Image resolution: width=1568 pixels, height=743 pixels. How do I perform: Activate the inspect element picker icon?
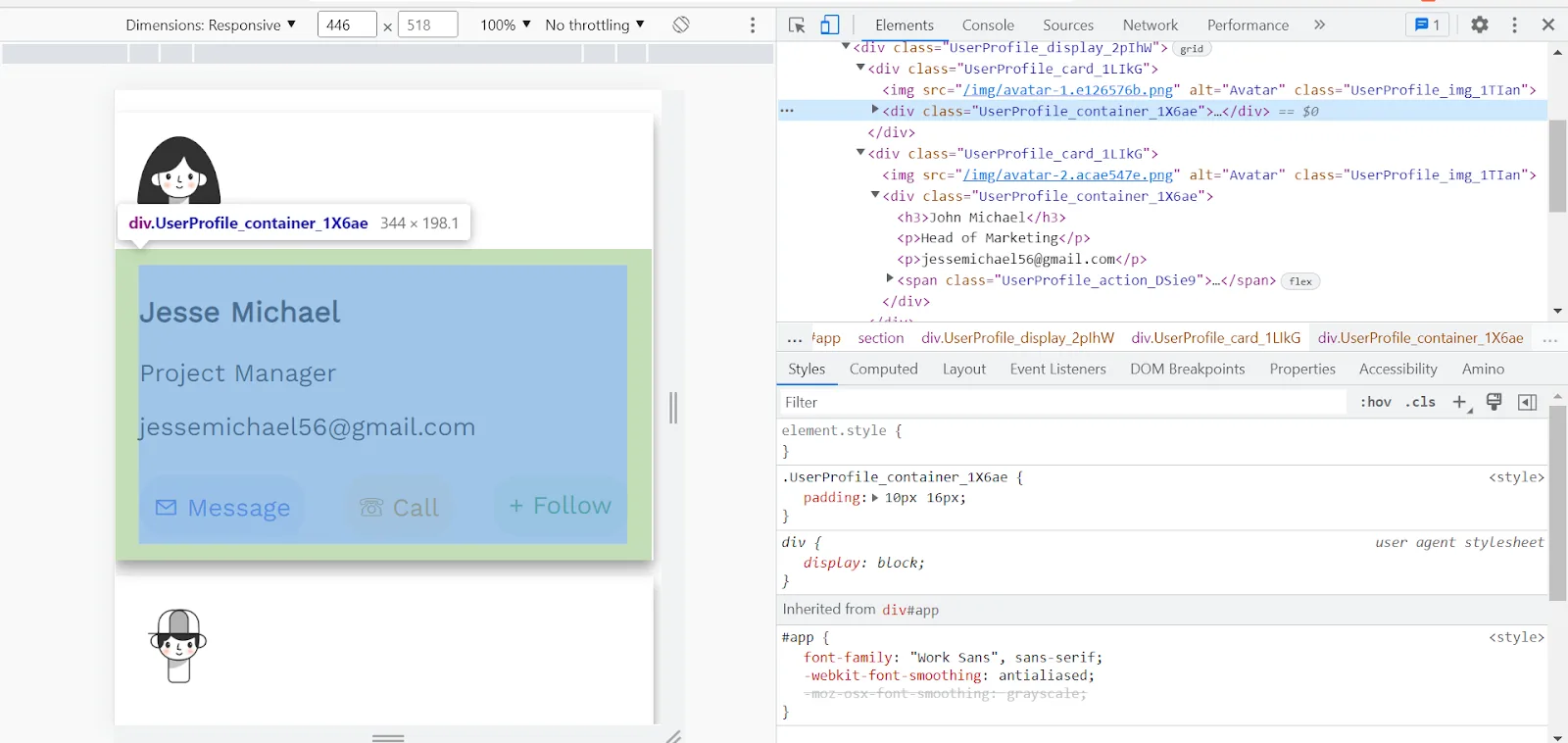click(797, 25)
